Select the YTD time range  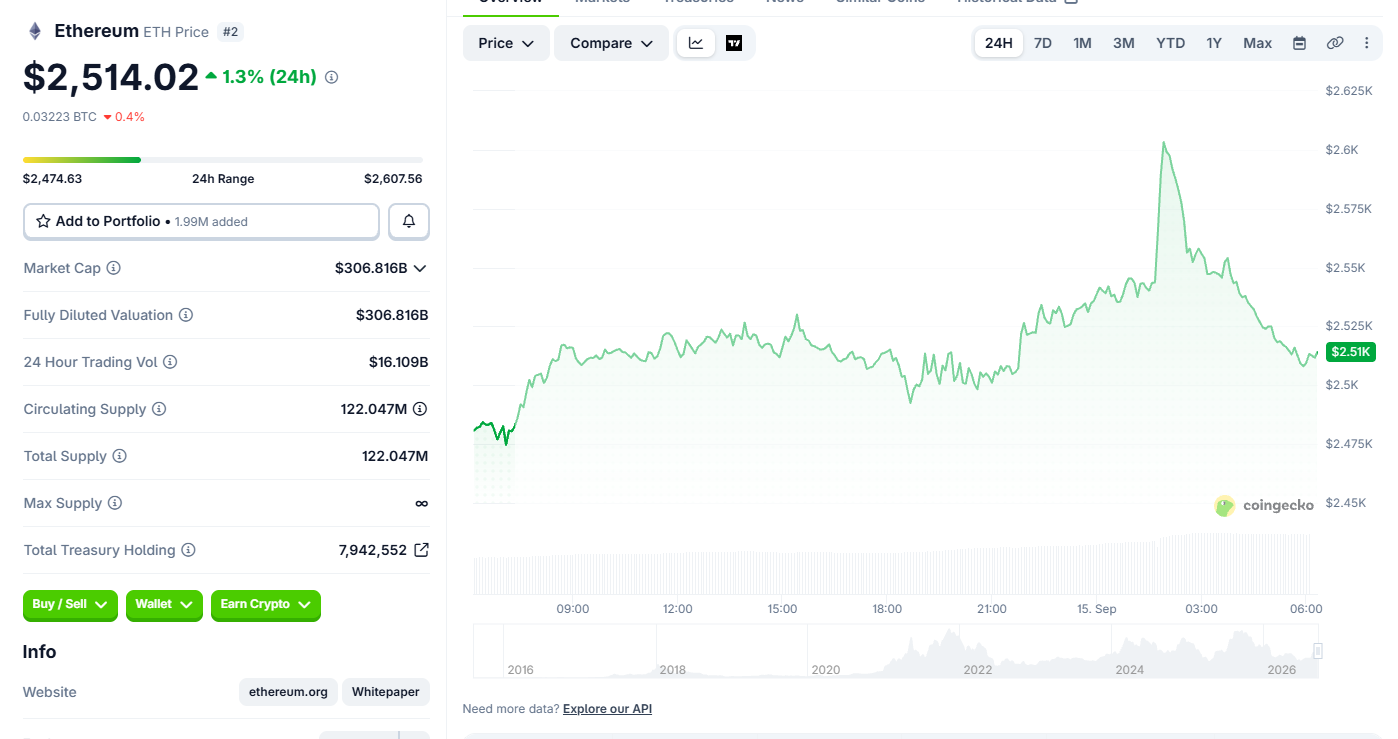(x=1170, y=43)
